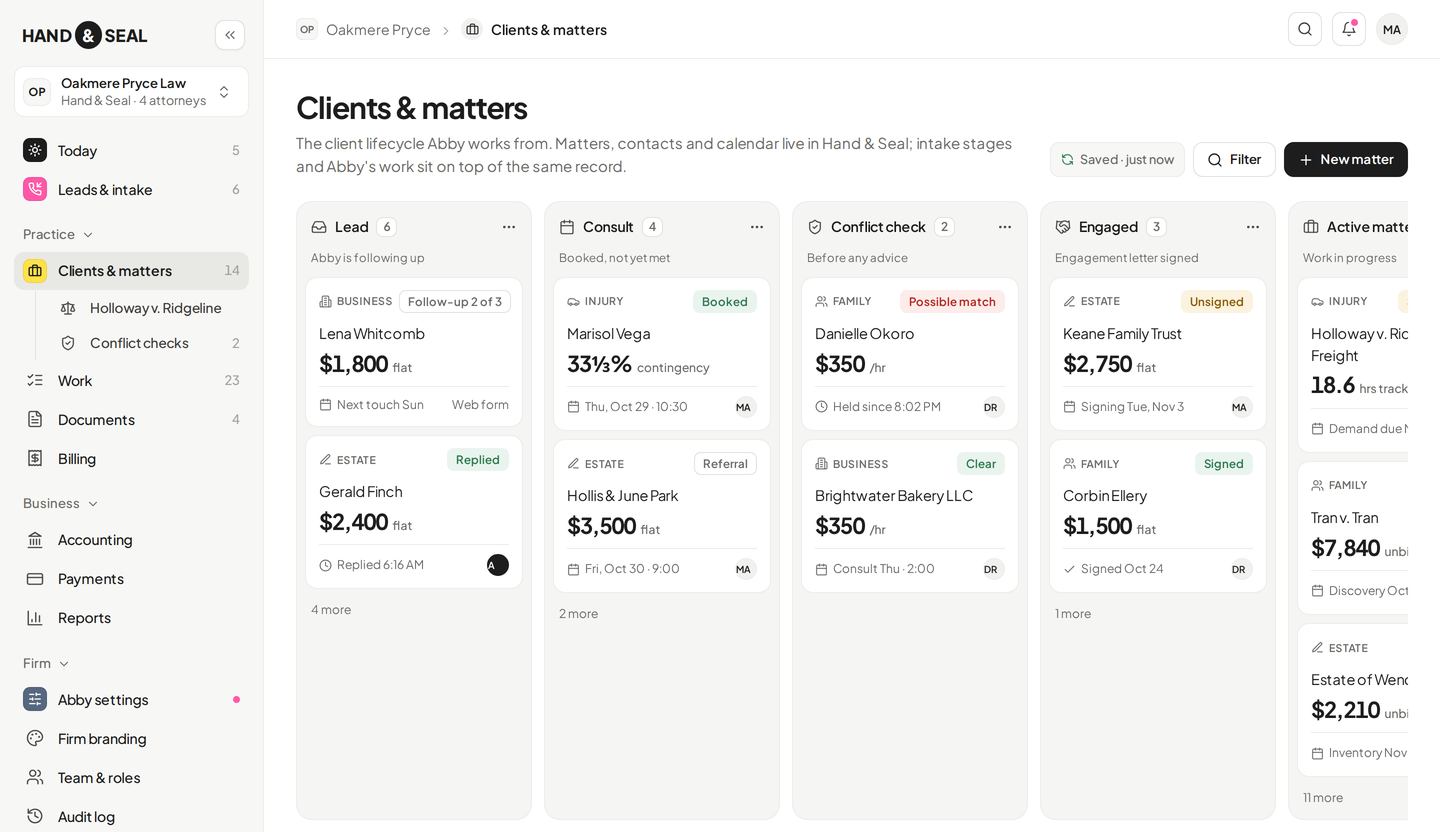Click the Audit log history icon
1440x832 pixels.
click(x=35, y=816)
